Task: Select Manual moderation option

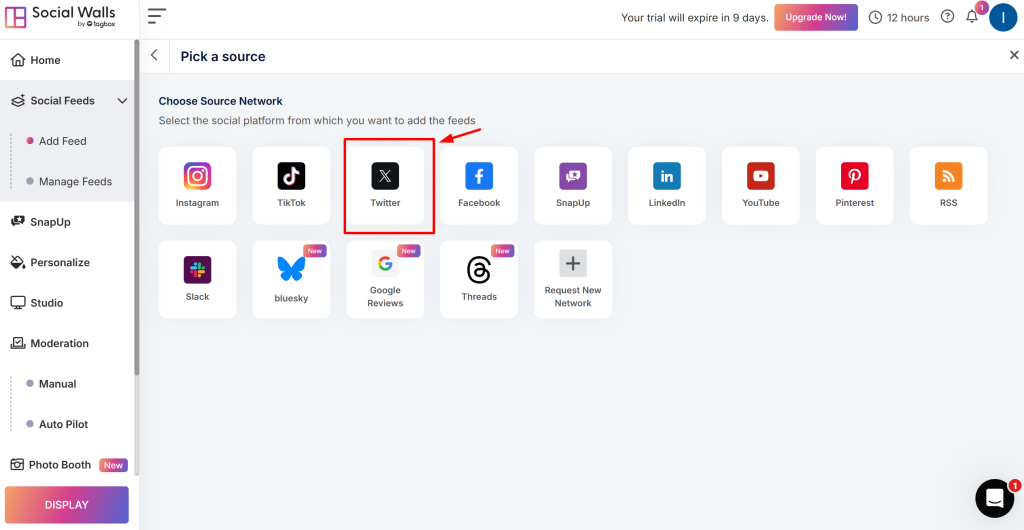Action: pos(57,384)
